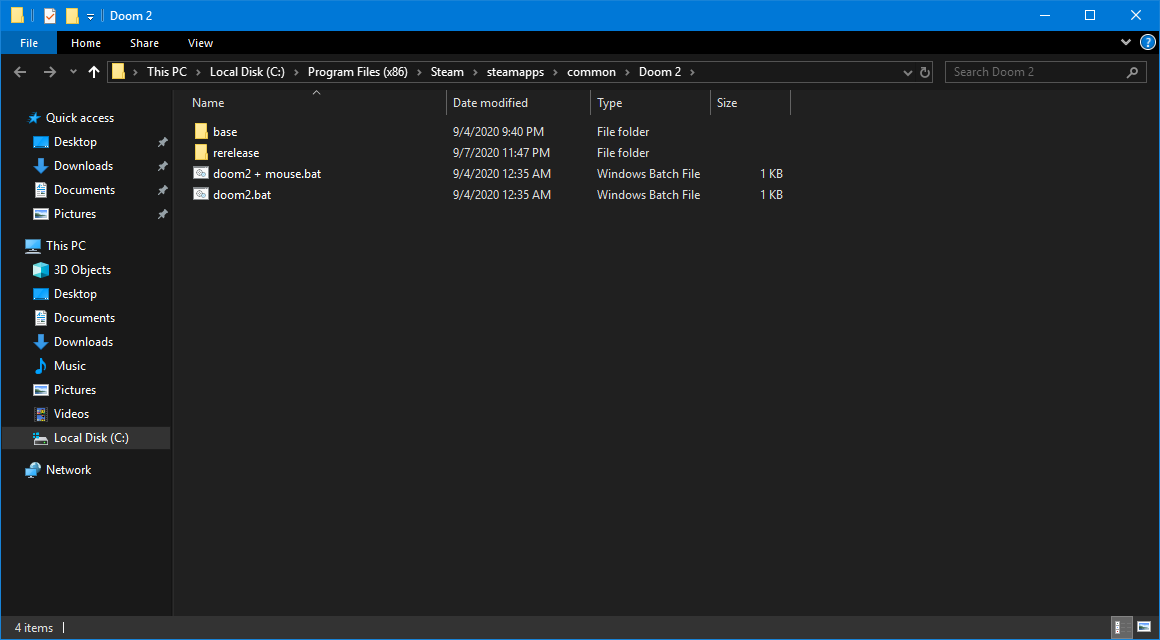This screenshot has height=640, width=1160.
Task: Switch to Large icons view layout
Action: click(1143, 628)
